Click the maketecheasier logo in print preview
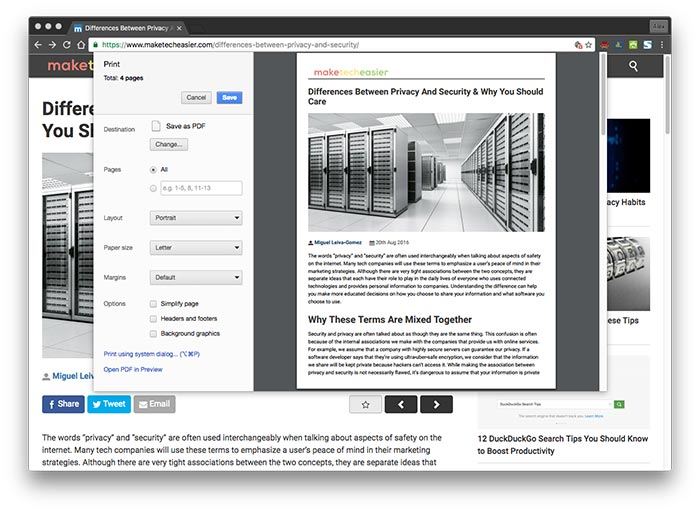 351,72
